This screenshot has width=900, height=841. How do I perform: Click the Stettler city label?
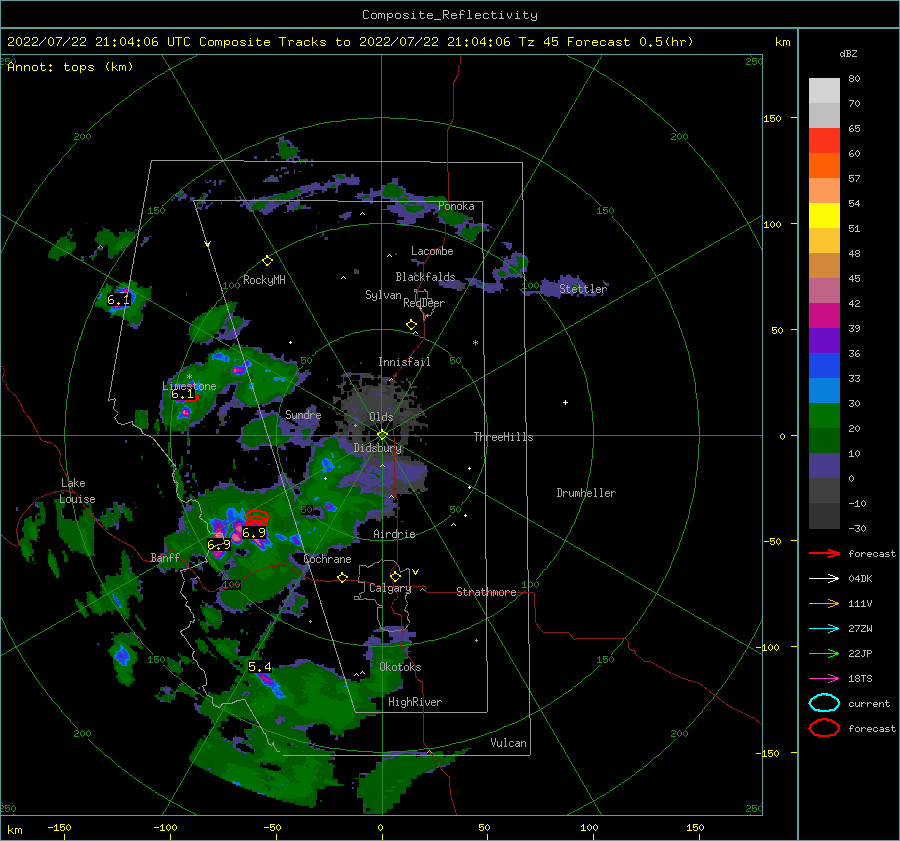[583, 289]
